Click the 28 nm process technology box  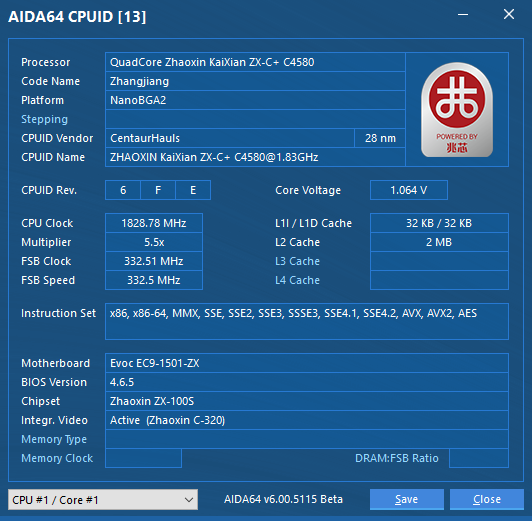pos(380,138)
